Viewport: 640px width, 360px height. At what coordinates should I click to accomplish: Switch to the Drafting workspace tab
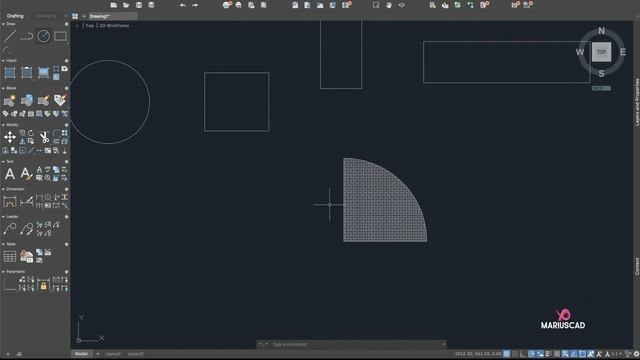click(16, 16)
